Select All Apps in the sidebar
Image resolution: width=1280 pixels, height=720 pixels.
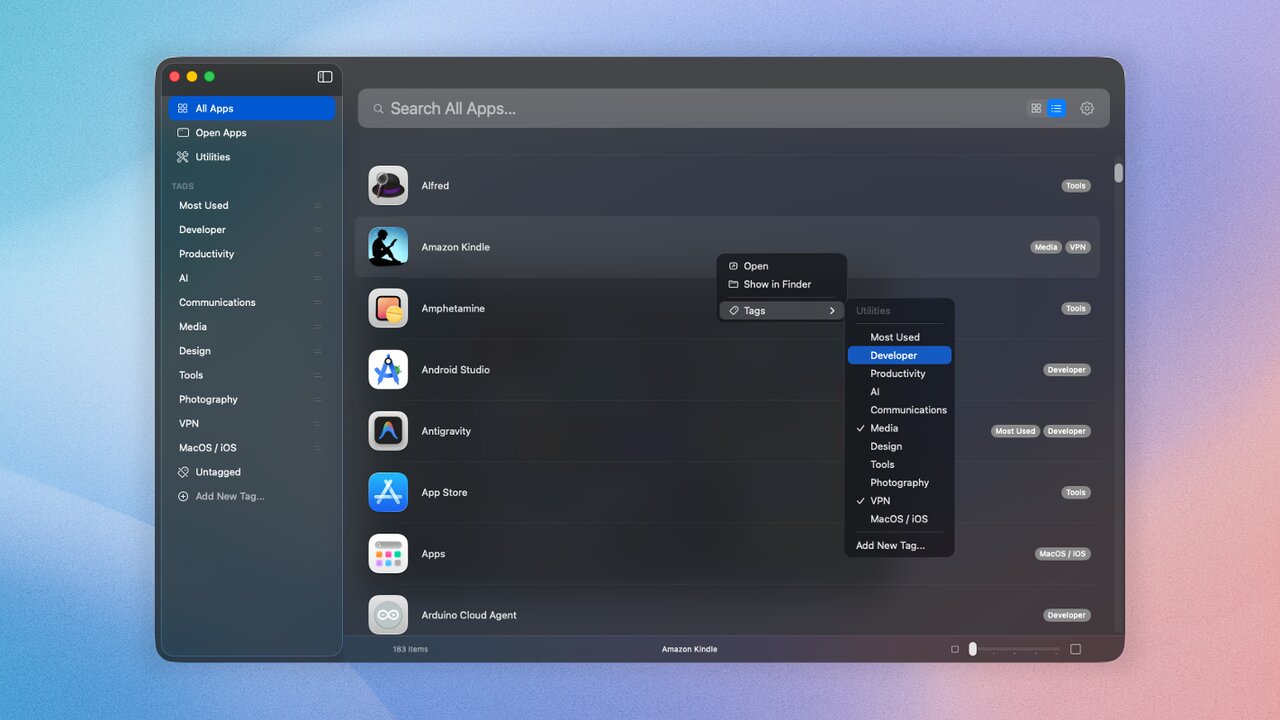[252, 108]
